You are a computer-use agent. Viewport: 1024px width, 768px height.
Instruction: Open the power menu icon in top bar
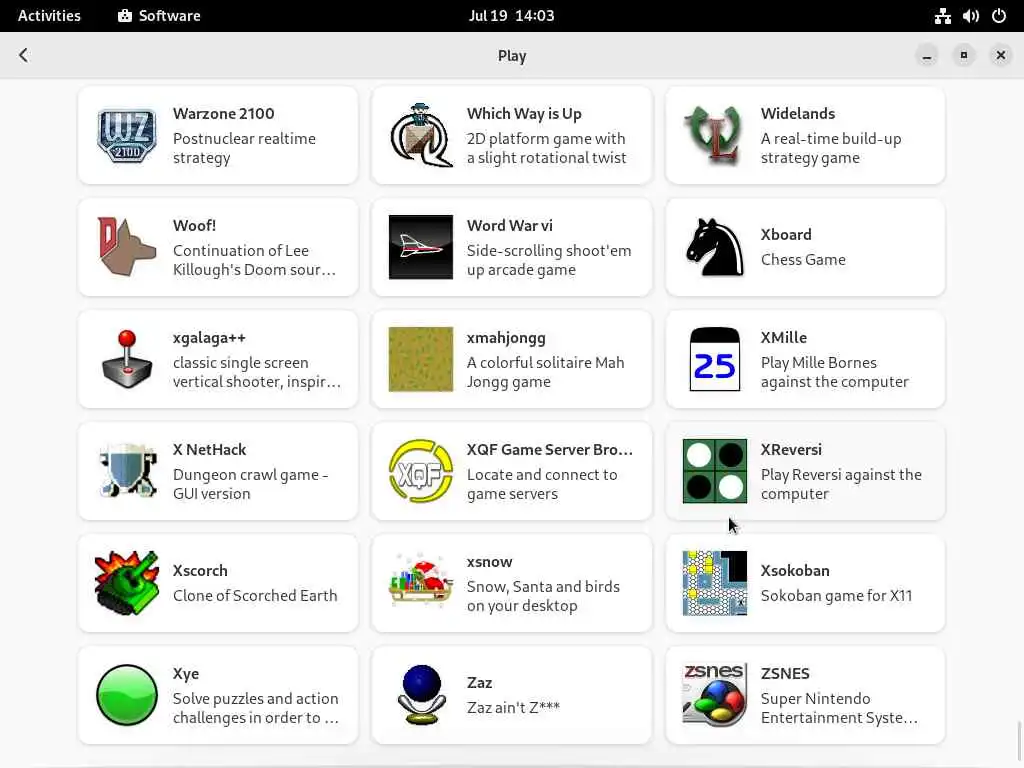999,16
